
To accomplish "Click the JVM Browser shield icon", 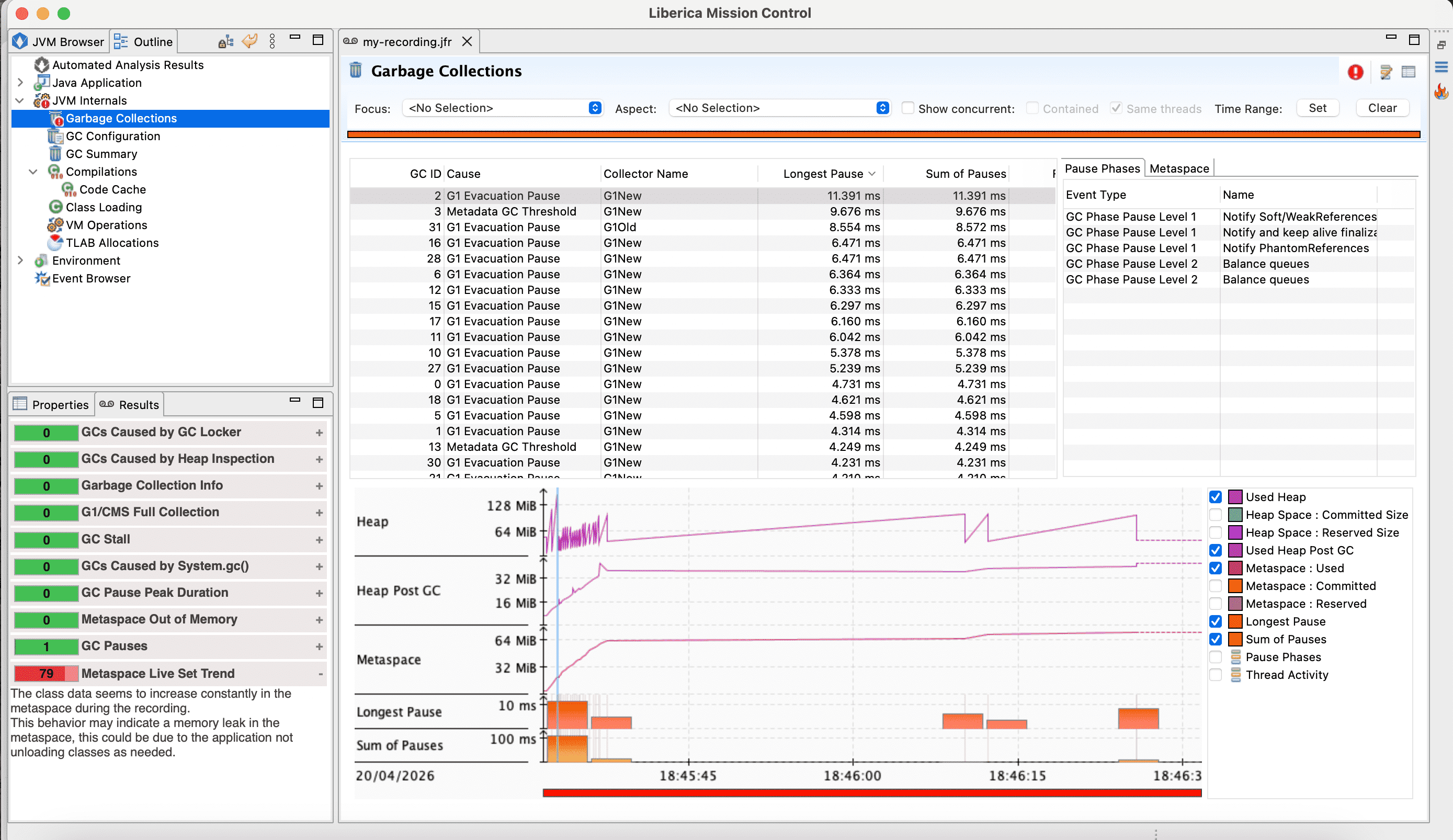I will pyautogui.click(x=20, y=41).
